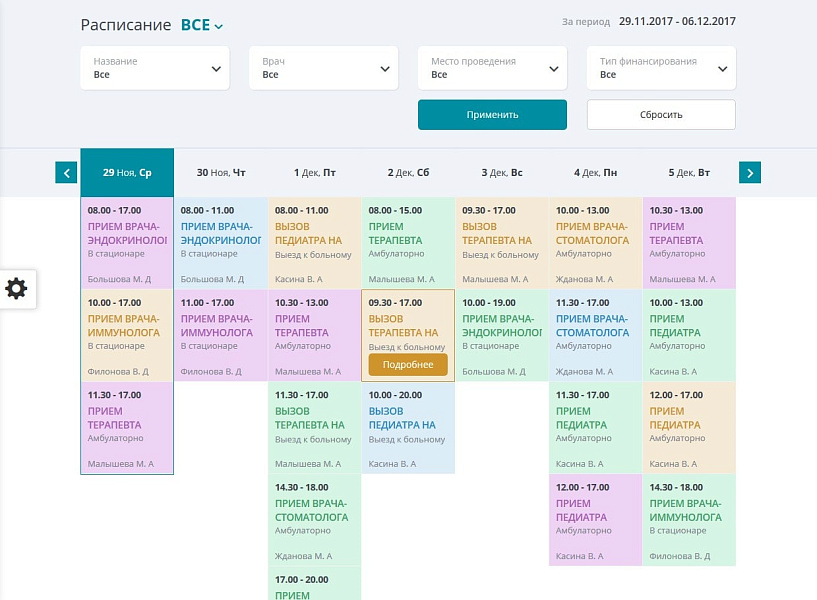Select the 29 Ноя, Ср day tab
Image resolution: width=817 pixels, height=600 pixels.
127,173
